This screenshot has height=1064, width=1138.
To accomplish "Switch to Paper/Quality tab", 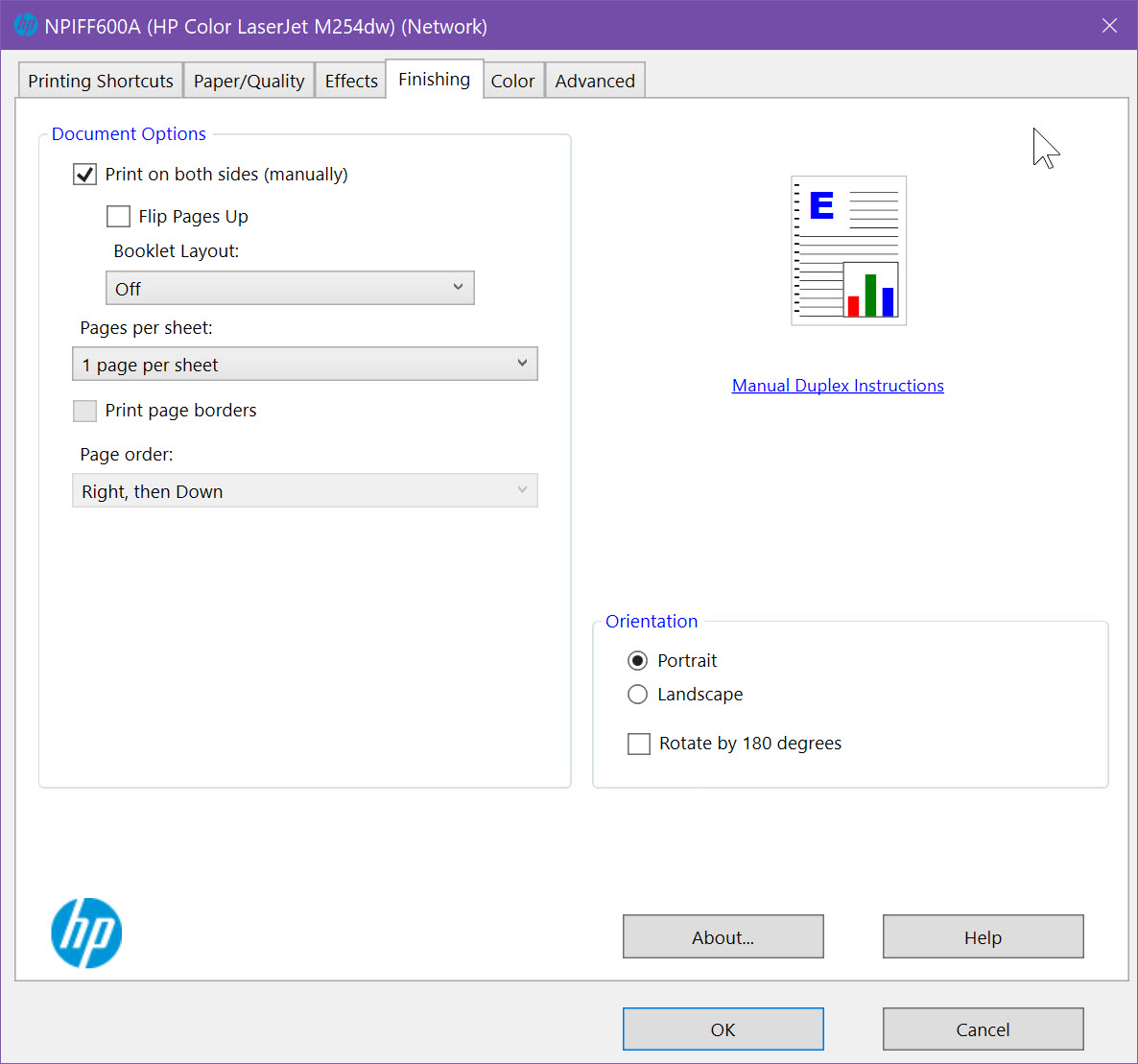I will point(249,81).
